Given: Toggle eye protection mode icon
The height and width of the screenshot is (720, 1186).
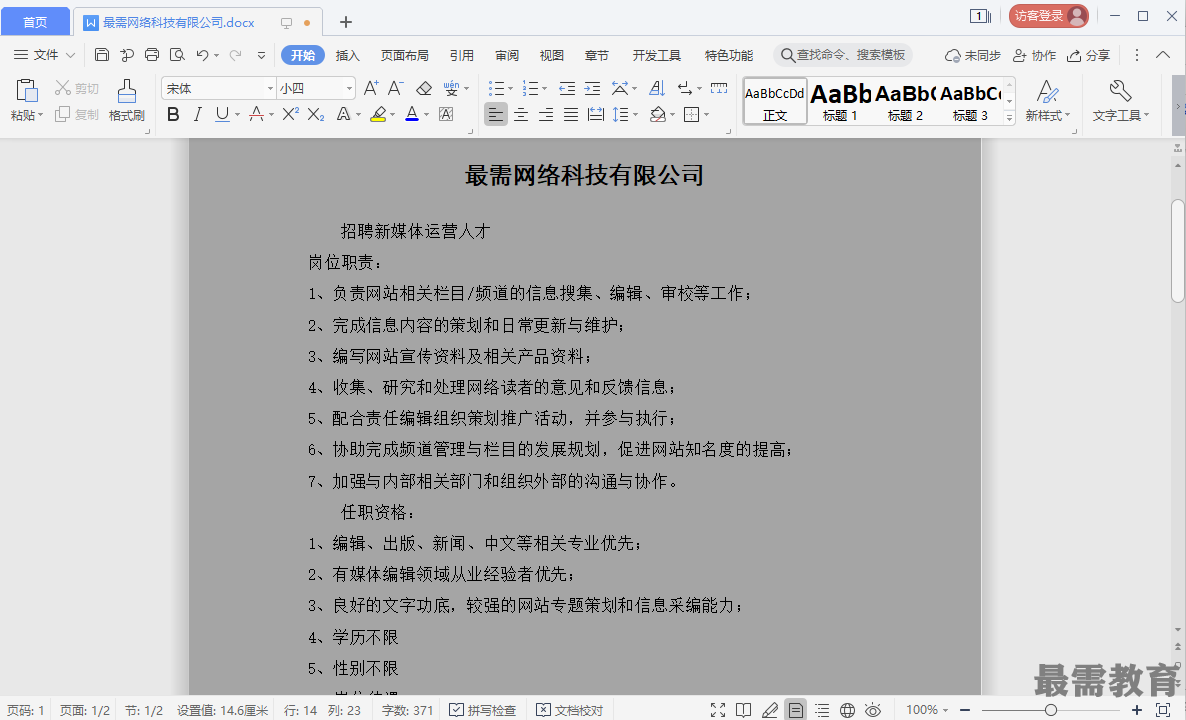Looking at the screenshot, I should click(873, 710).
